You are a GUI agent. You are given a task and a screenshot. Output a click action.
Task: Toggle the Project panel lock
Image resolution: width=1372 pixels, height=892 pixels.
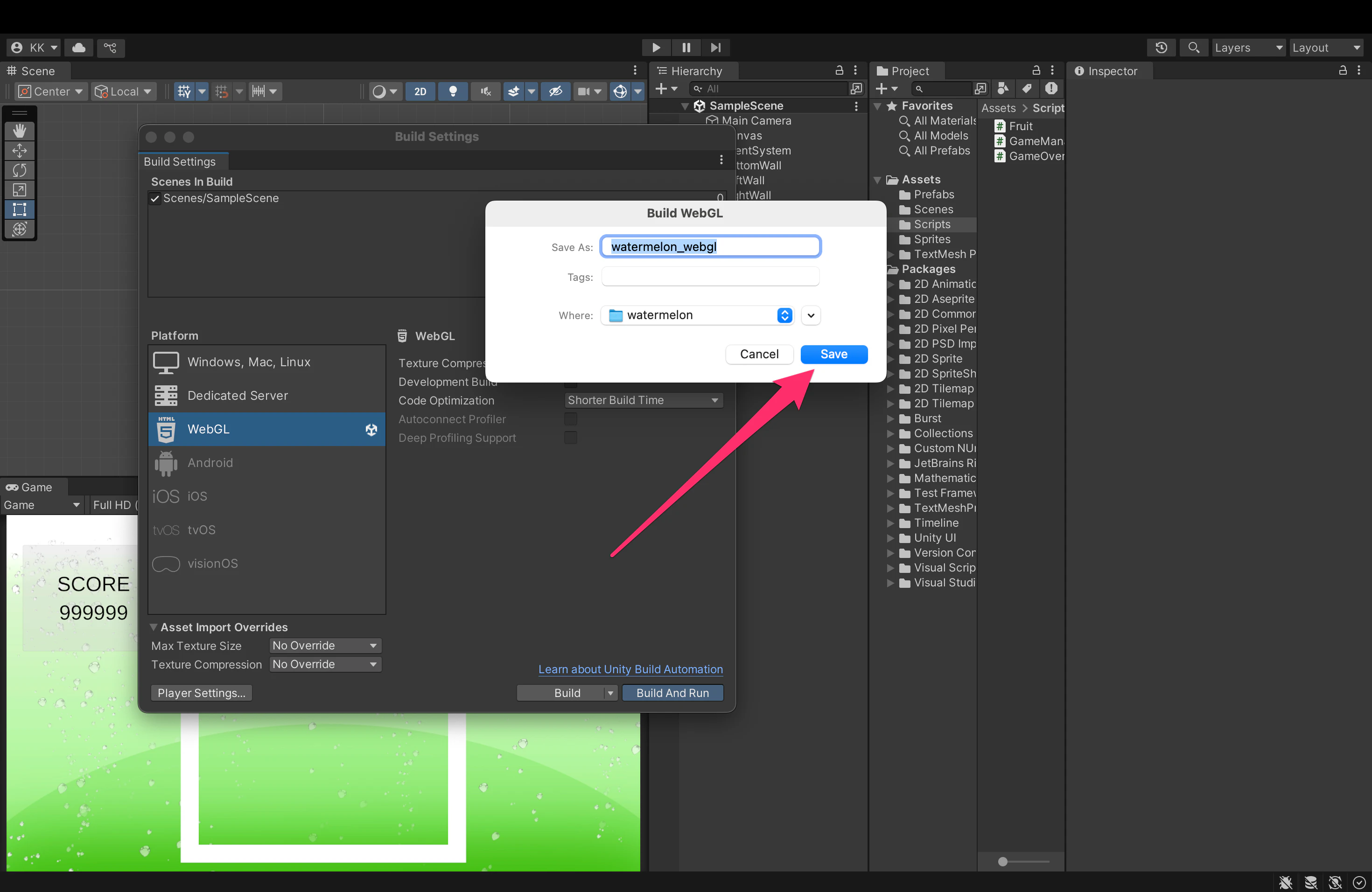coord(1036,70)
